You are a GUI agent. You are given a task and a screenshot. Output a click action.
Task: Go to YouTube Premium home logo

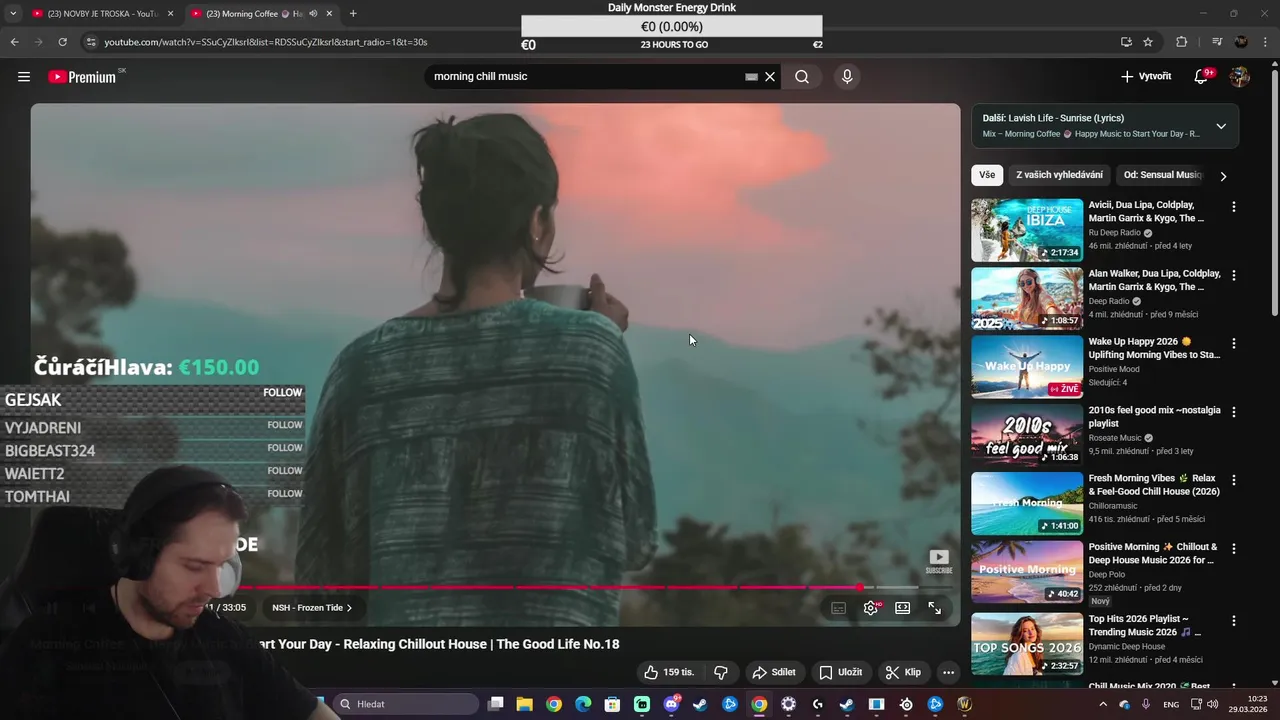pyautogui.click(x=82, y=77)
